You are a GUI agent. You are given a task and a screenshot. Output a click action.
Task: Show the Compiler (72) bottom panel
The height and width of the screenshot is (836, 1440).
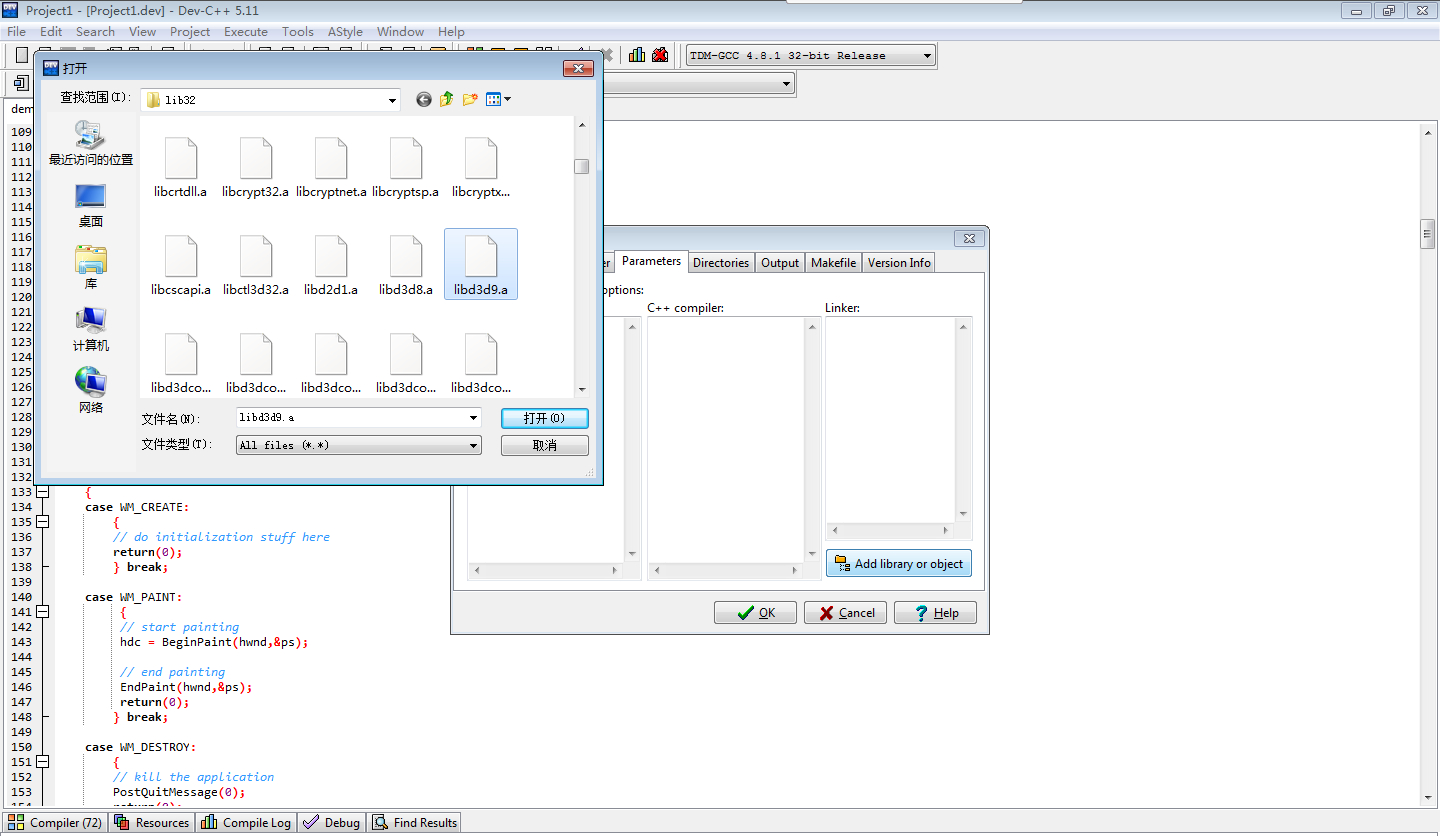point(55,823)
